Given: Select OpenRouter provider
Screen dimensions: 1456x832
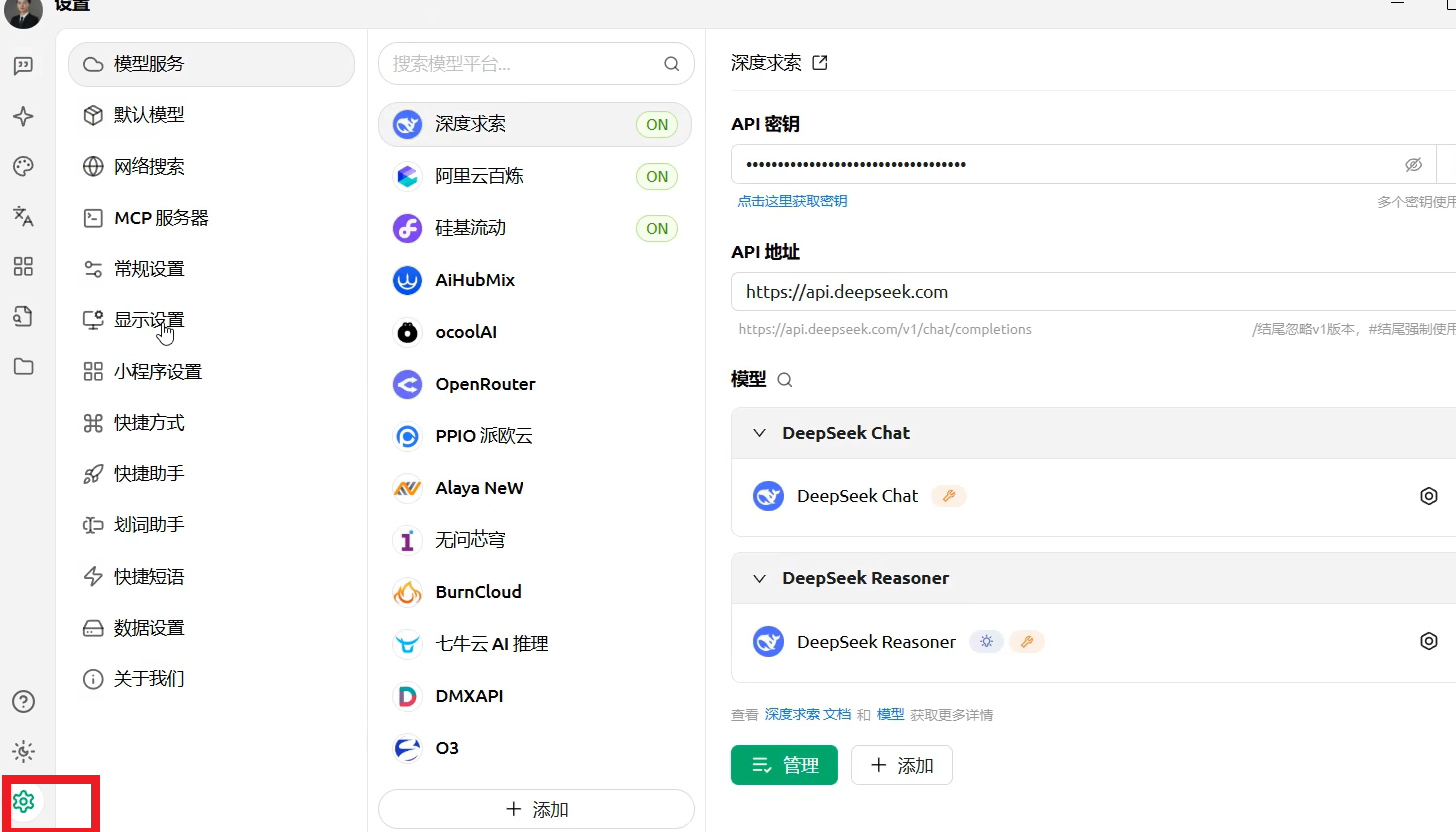Looking at the screenshot, I should pos(535,385).
